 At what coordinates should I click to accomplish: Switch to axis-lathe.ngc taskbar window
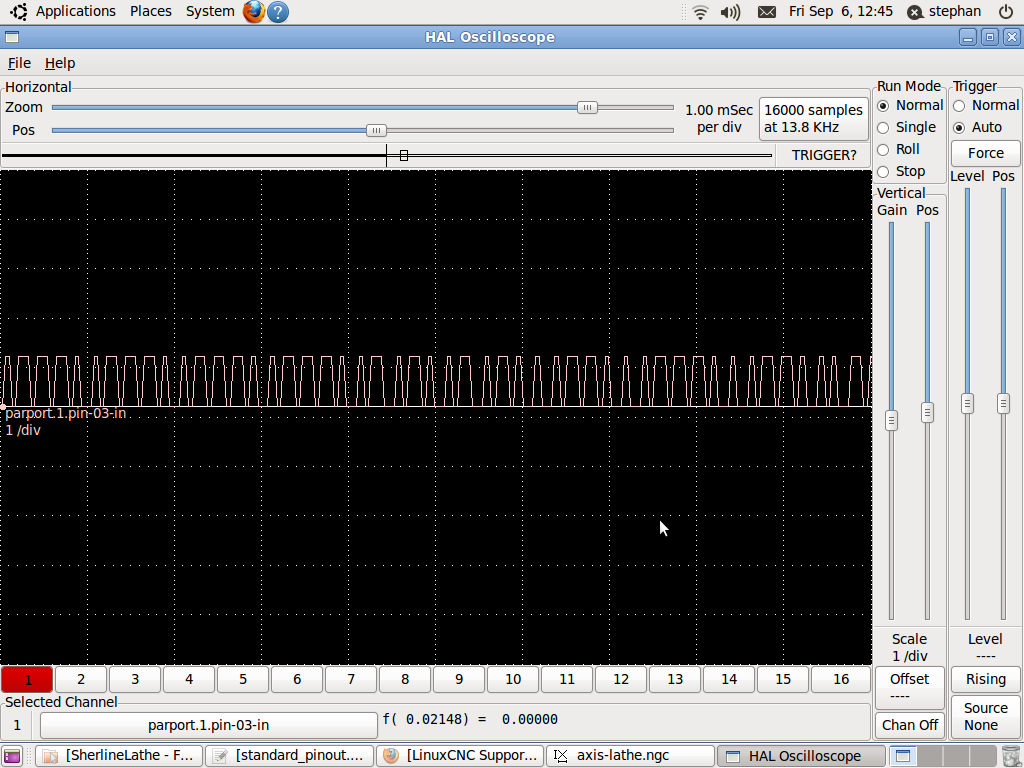(631, 756)
